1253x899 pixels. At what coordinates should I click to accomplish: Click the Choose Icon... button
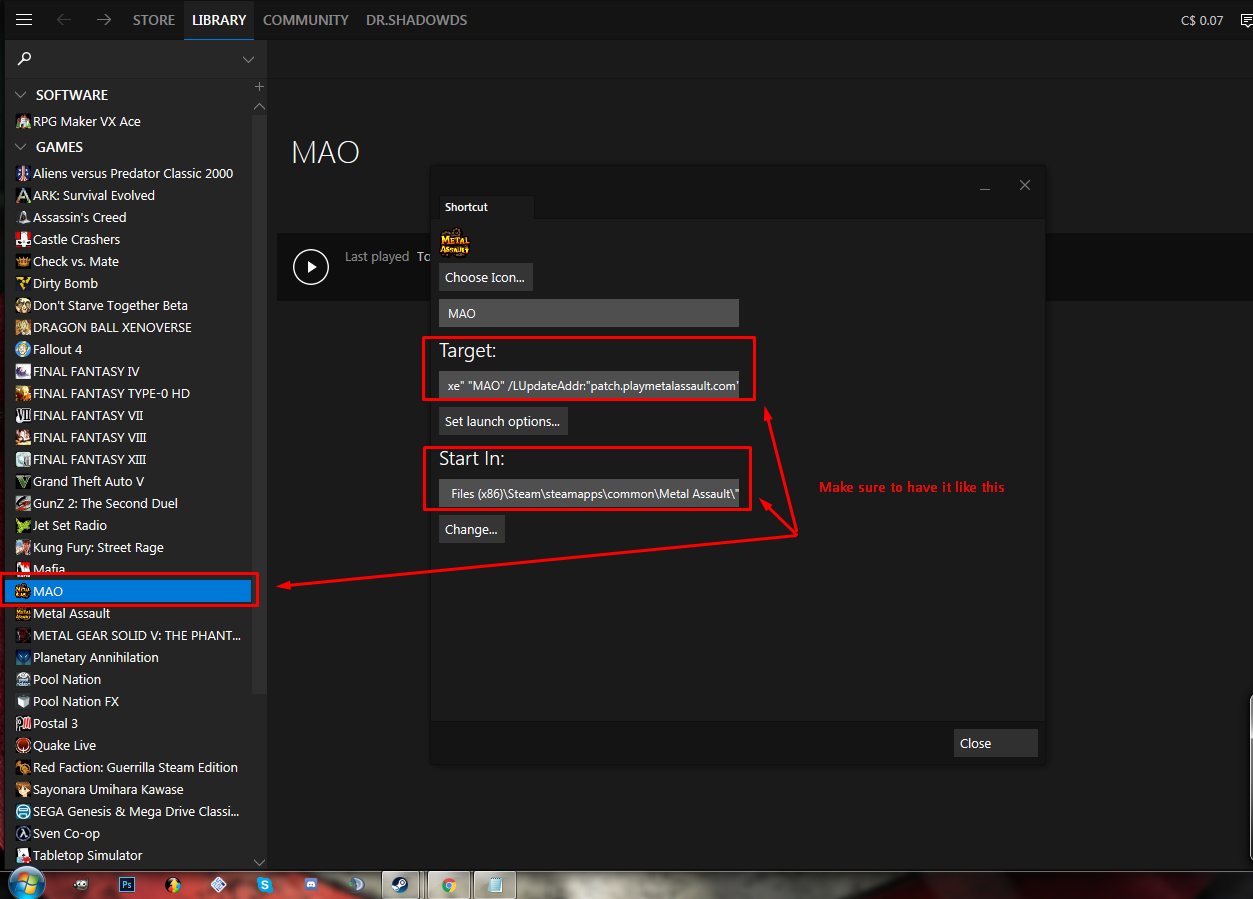(485, 277)
